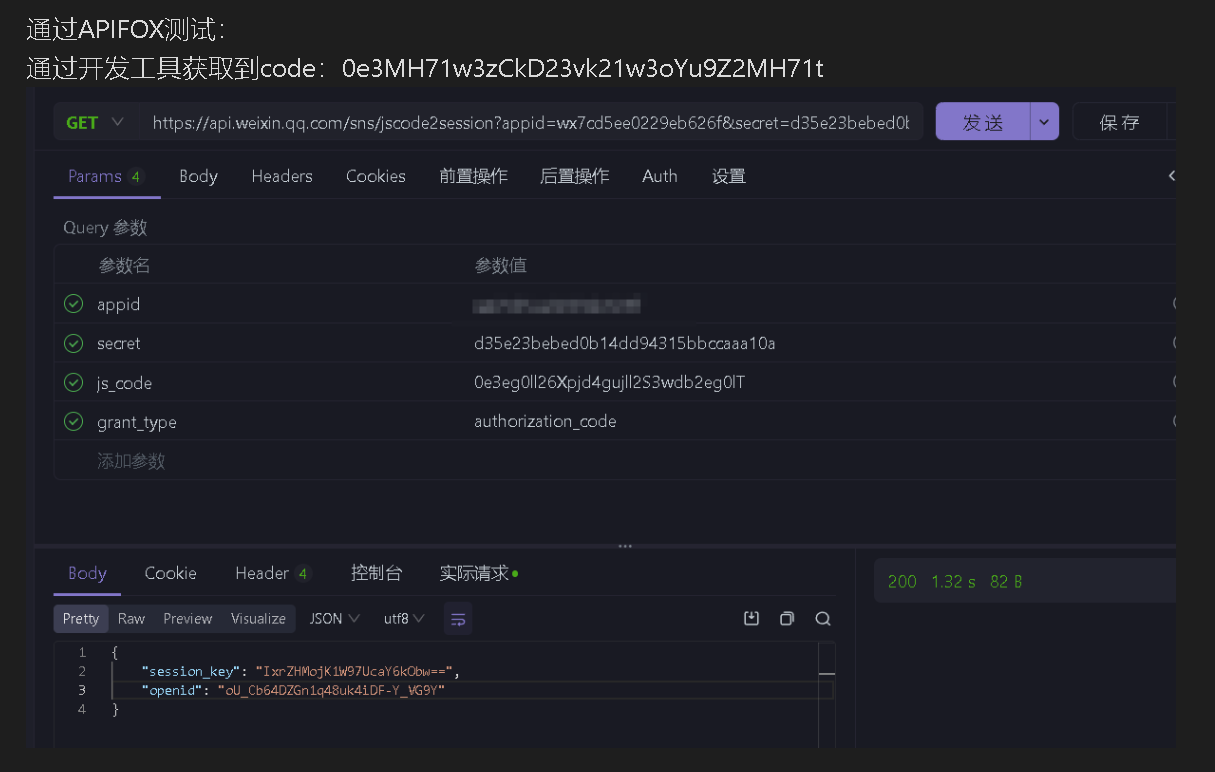Click the request URL input field
The width and height of the screenshot is (1215, 772).
[x=530, y=122]
